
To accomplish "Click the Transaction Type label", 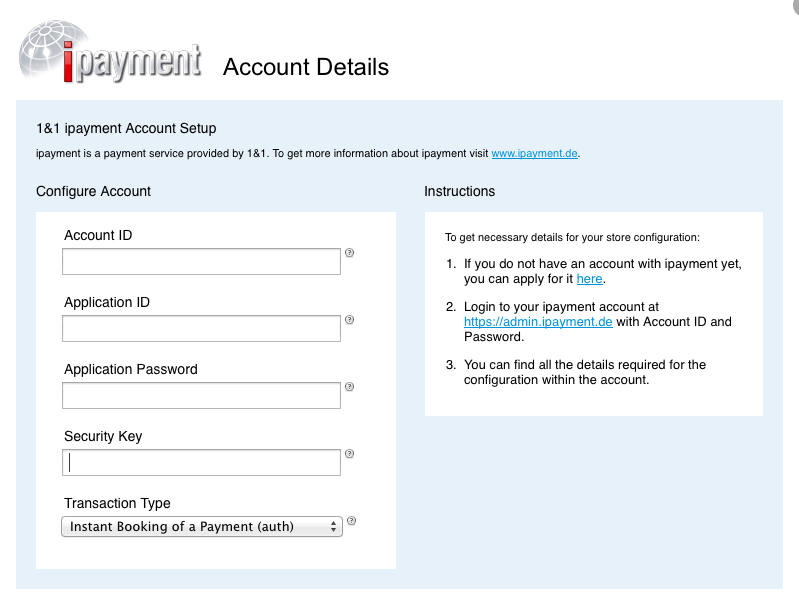I will coord(117,504).
